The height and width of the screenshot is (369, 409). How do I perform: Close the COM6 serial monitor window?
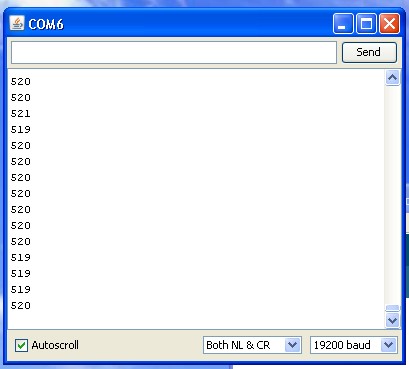pyautogui.click(x=389, y=24)
